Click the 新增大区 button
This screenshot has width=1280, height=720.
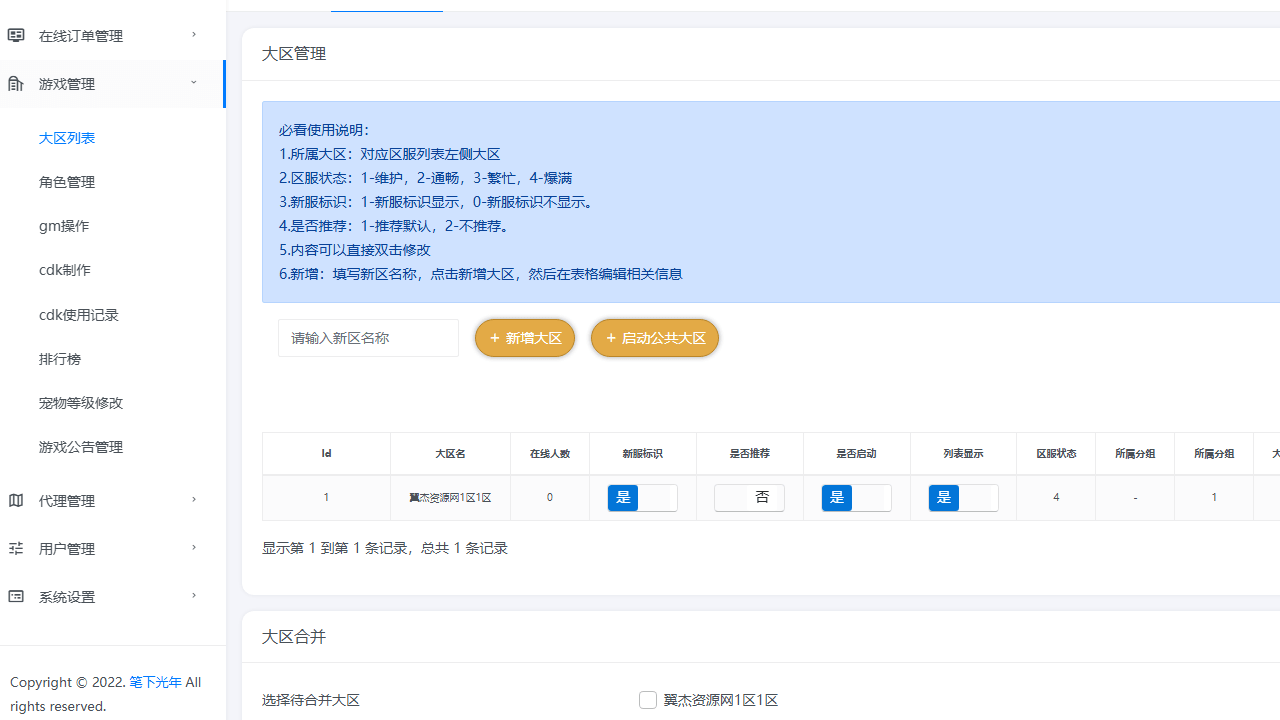[525, 338]
